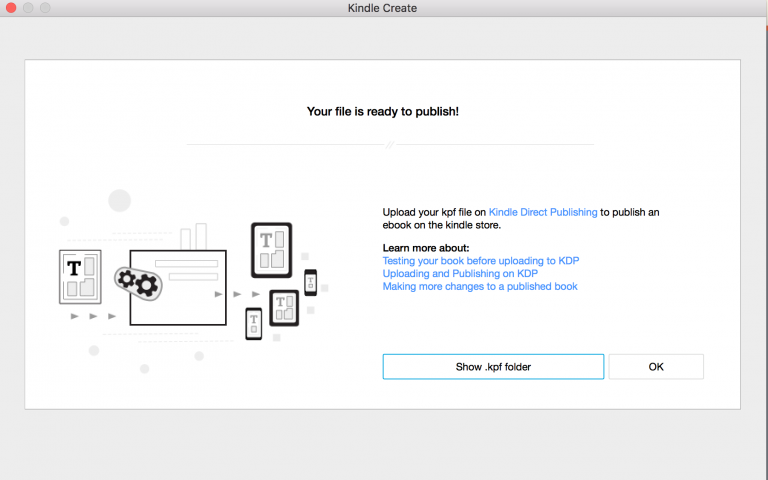Click the large browser window illustration
768x480 pixels.
(178, 287)
